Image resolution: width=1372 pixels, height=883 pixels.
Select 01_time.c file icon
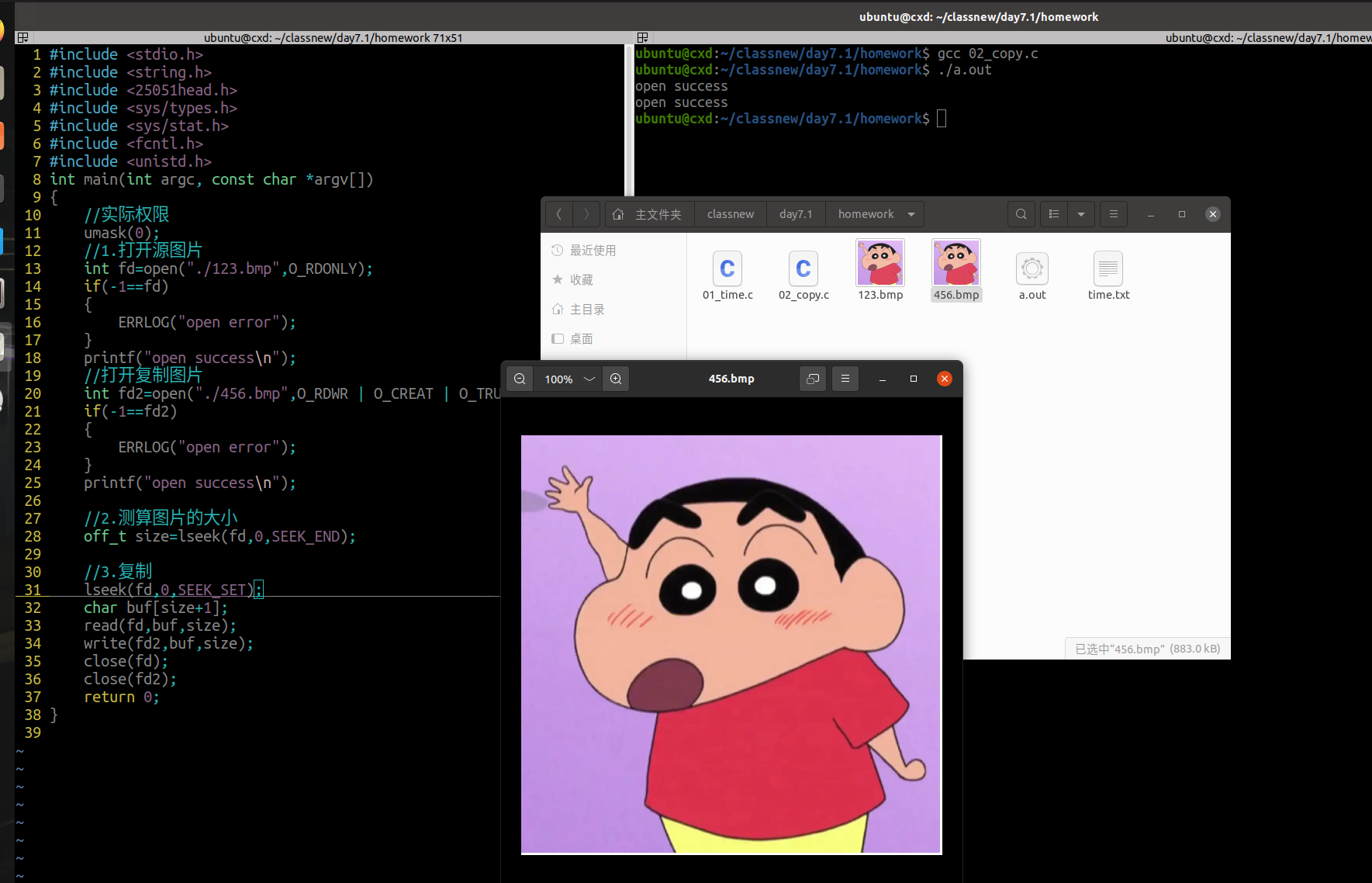[x=727, y=268]
